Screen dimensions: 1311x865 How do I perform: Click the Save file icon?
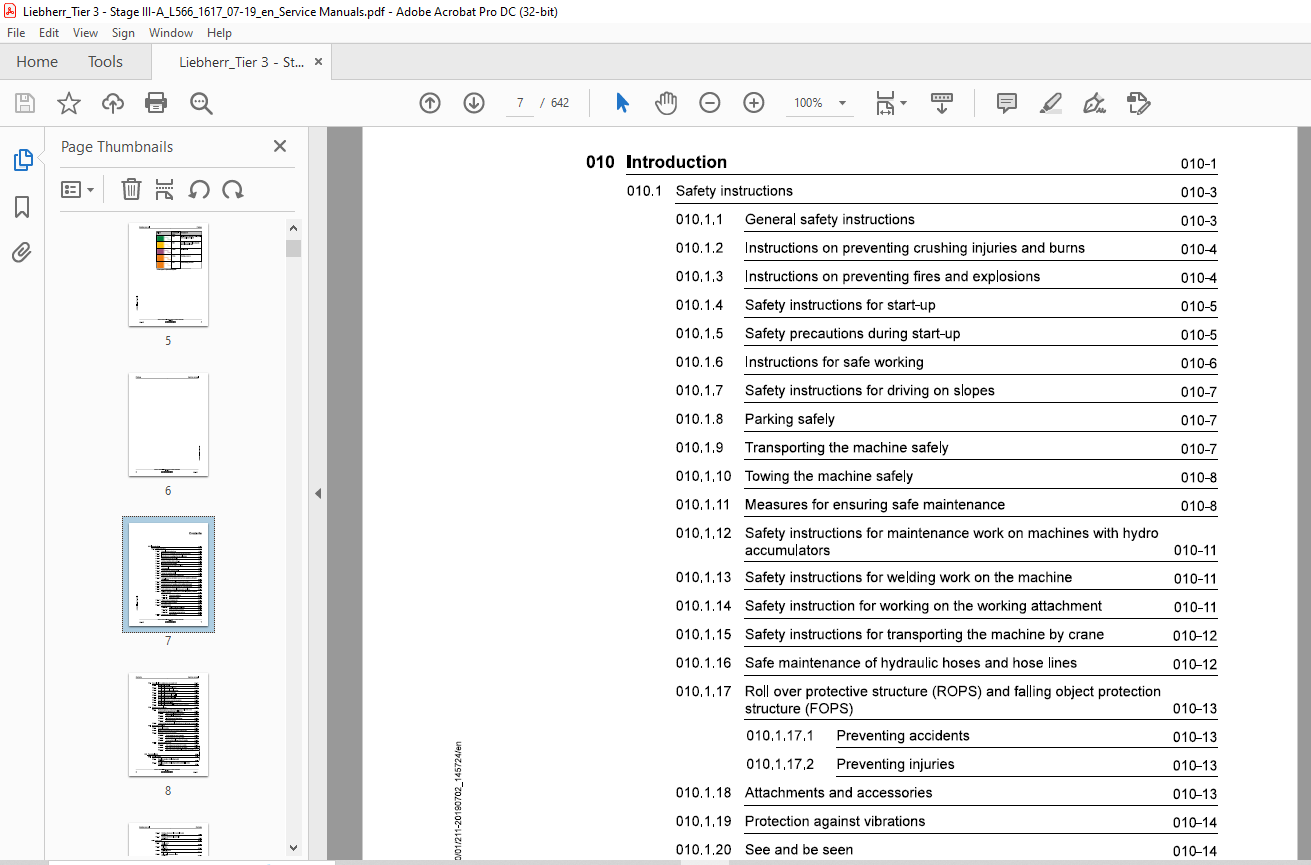click(x=25, y=103)
